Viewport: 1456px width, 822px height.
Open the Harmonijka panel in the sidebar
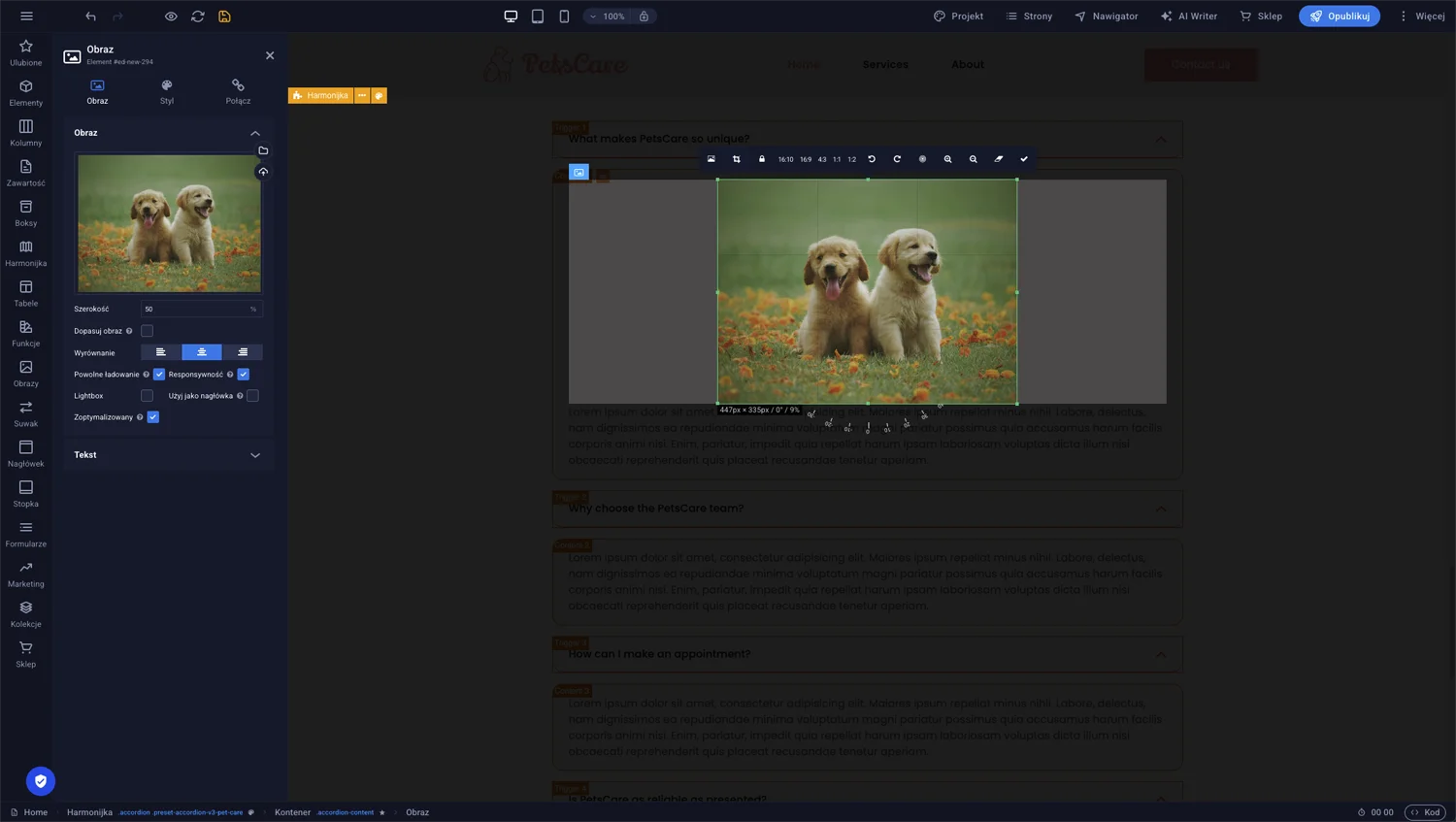(x=25, y=253)
